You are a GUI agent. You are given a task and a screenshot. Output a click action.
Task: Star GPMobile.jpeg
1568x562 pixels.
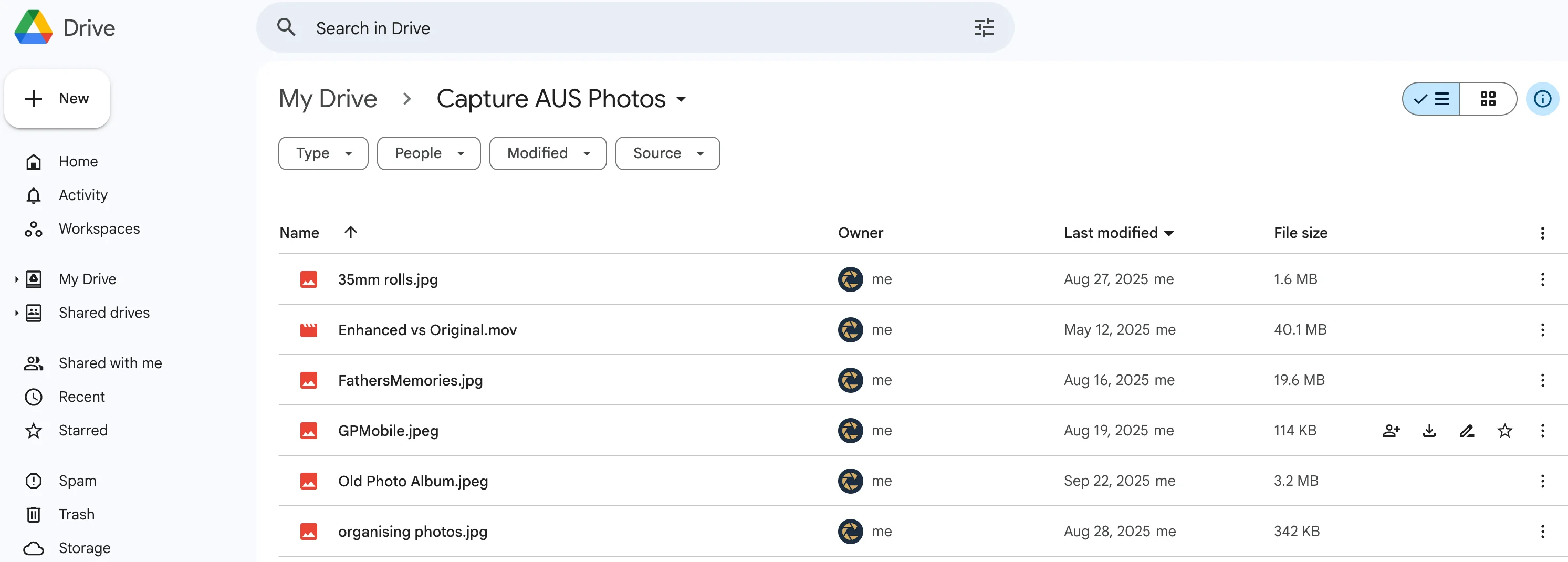[1504, 431]
